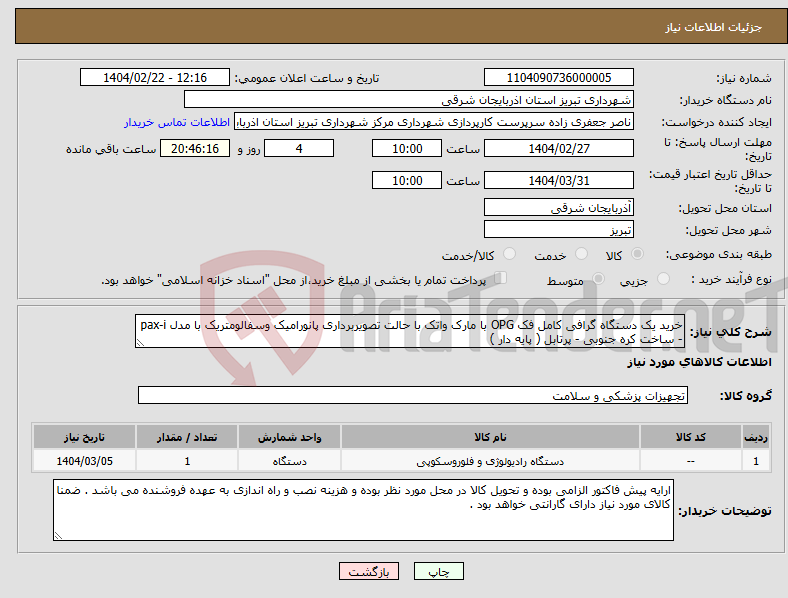Click the cell دستگاه رادیولوژی و فلوروسکوپی
Image resolution: width=788 pixels, height=598 pixels.
tap(490, 461)
